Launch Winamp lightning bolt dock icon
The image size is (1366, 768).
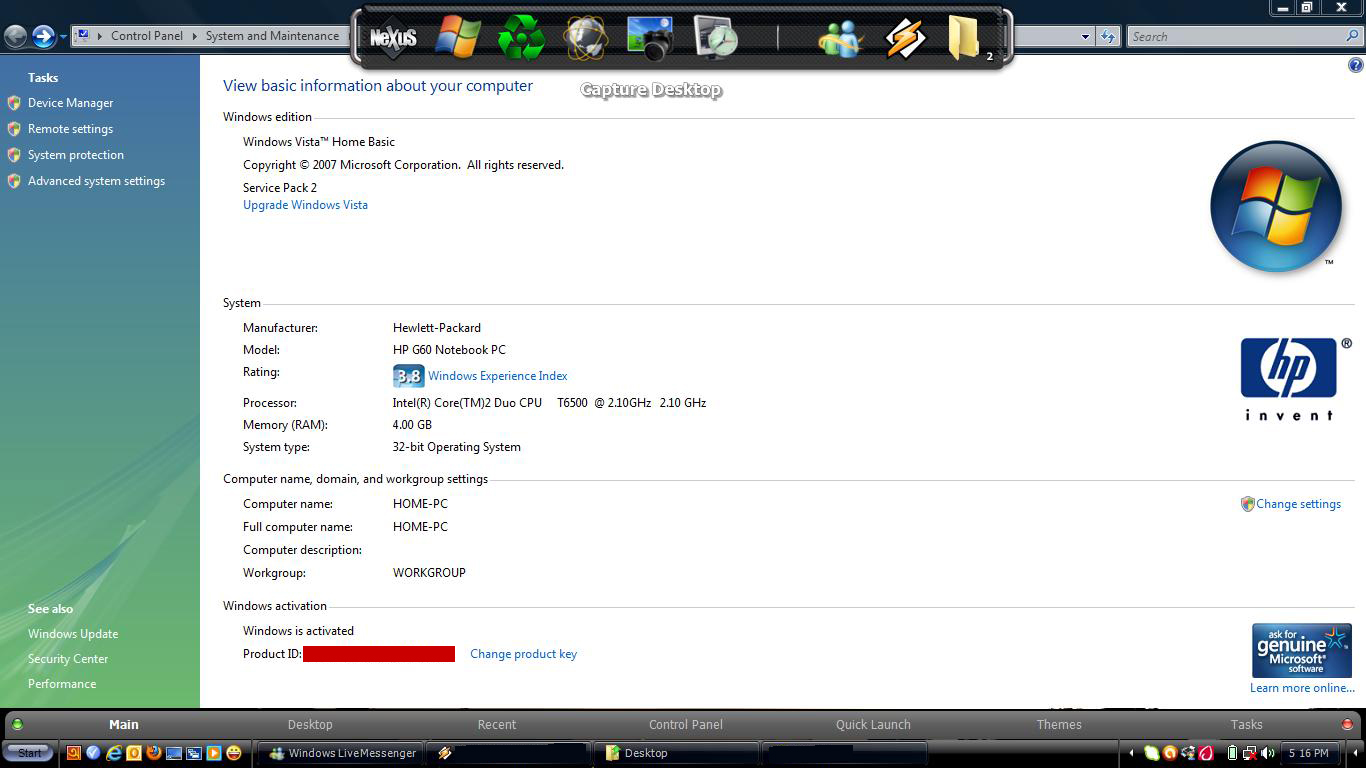pyautogui.click(x=905, y=38)
